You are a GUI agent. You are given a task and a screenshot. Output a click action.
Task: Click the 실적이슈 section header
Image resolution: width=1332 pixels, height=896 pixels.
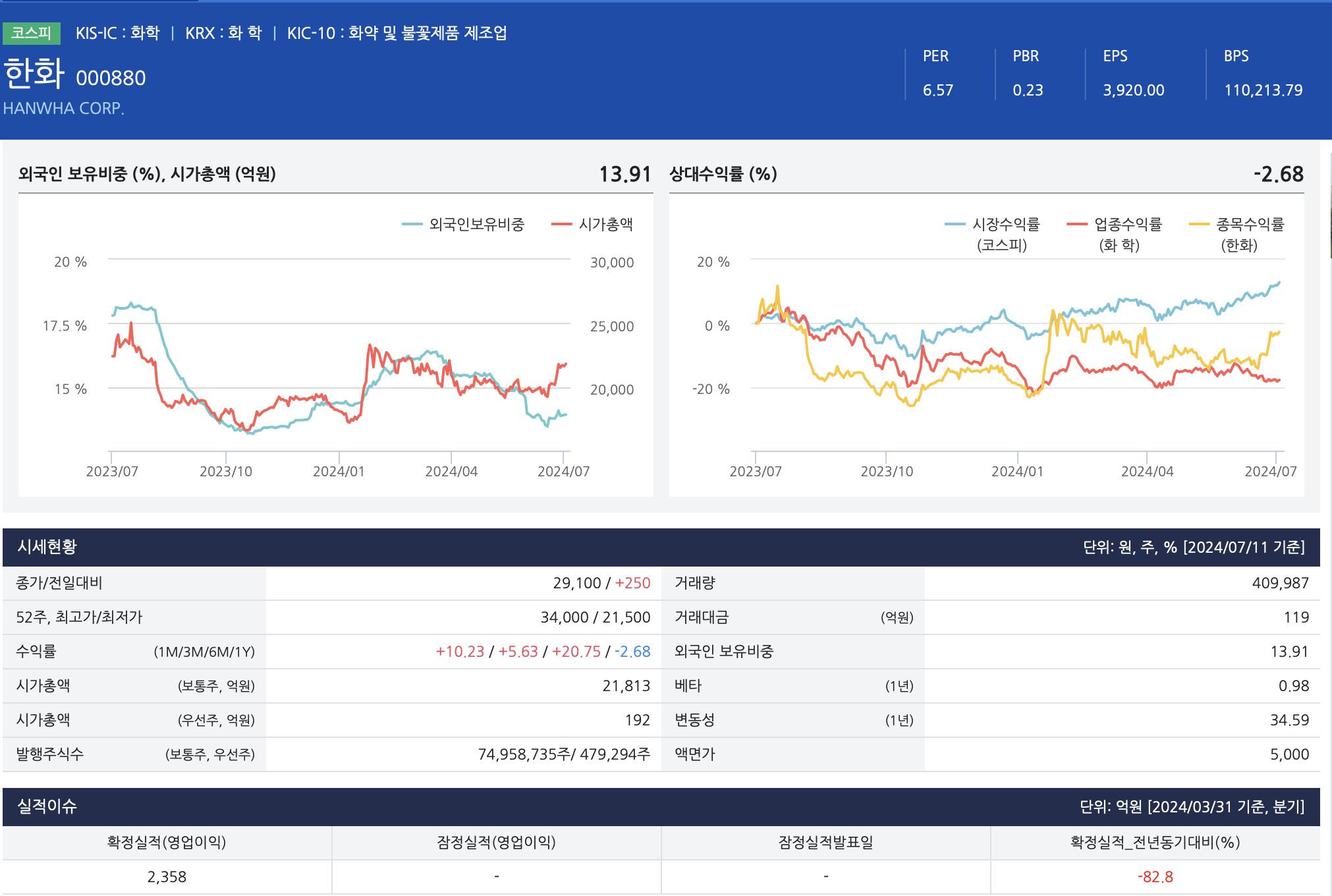coord(47,806)
